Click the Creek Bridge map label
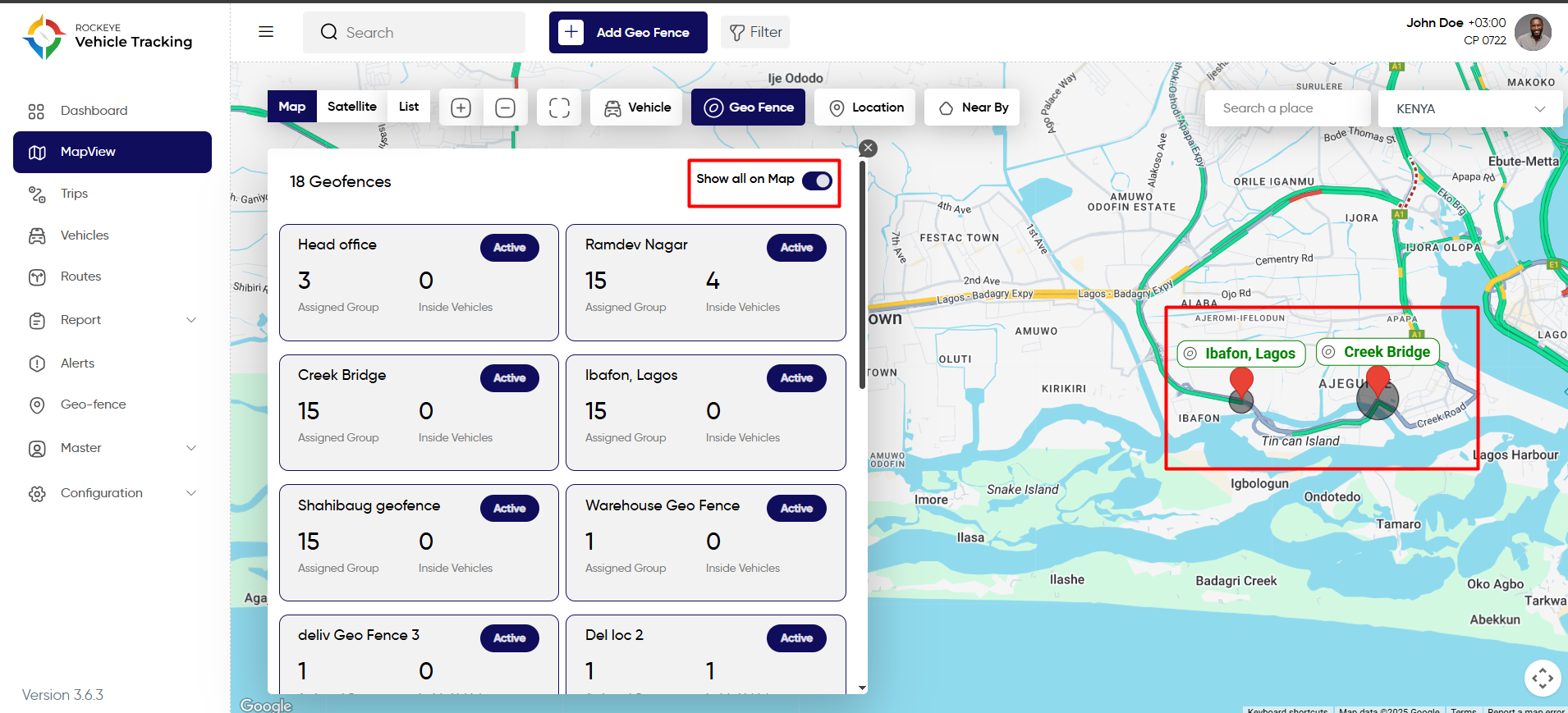The height and width of the screenshot is (713, 1568). (1378, 352)
